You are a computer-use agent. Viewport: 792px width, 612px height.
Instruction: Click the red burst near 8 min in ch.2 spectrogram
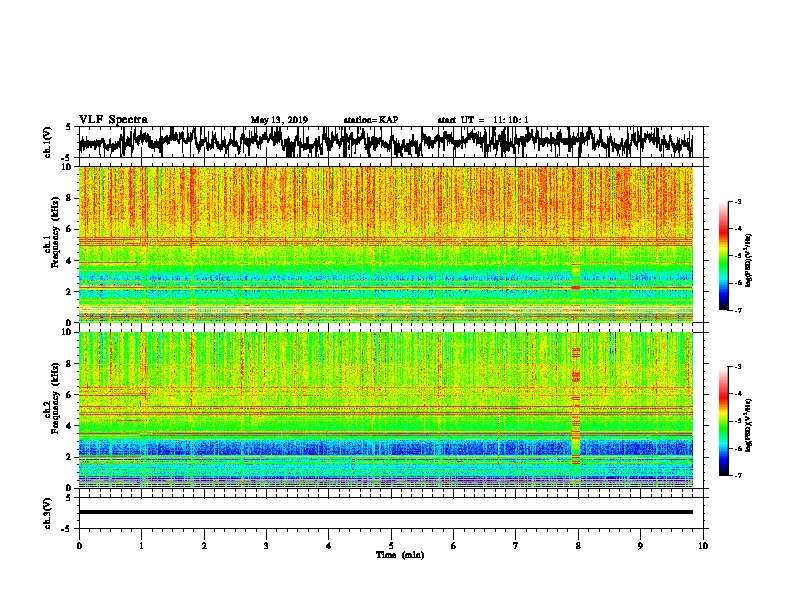576,405
